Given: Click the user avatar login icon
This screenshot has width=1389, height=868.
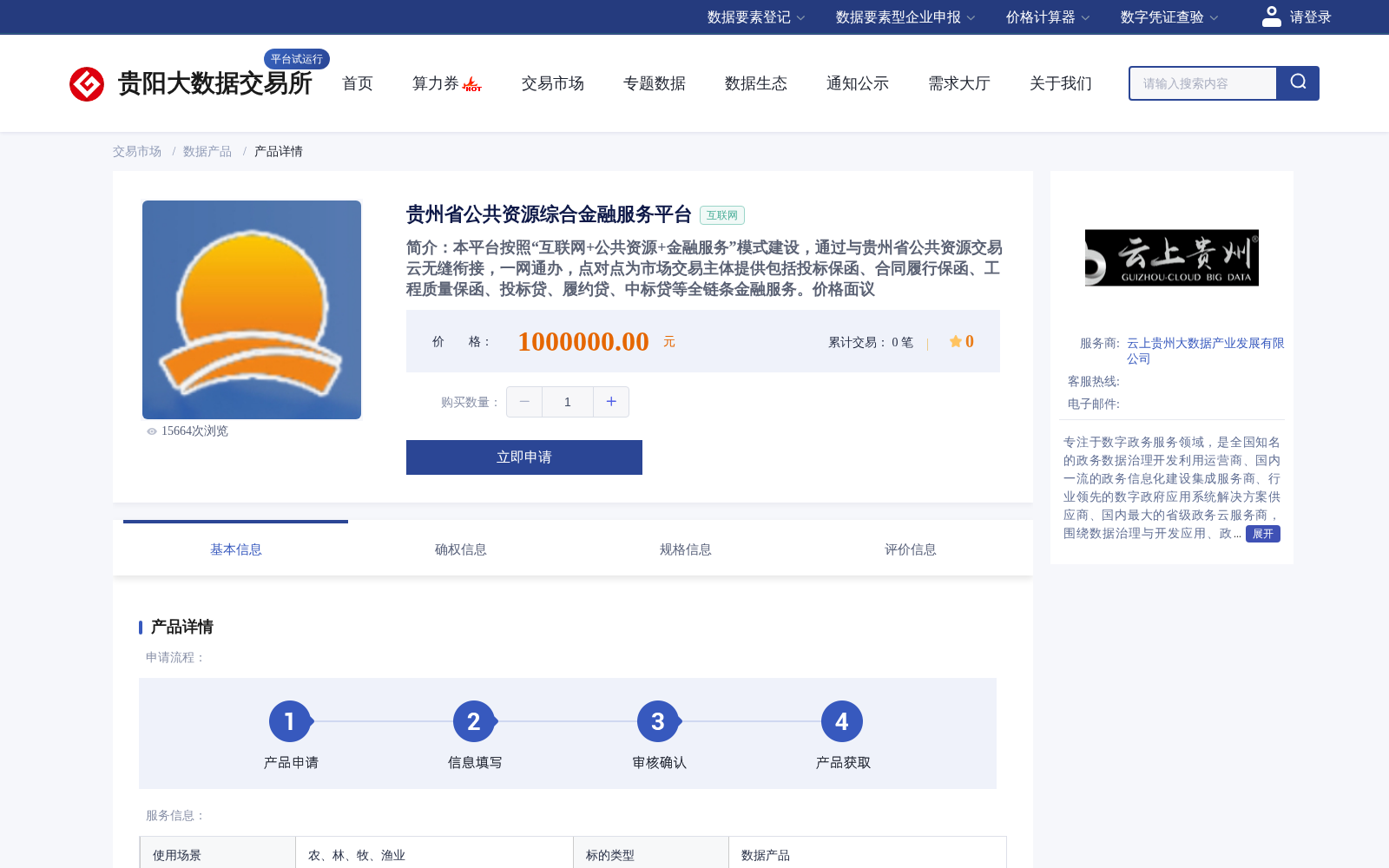Looking at the screenshot, I should 1272,16.
